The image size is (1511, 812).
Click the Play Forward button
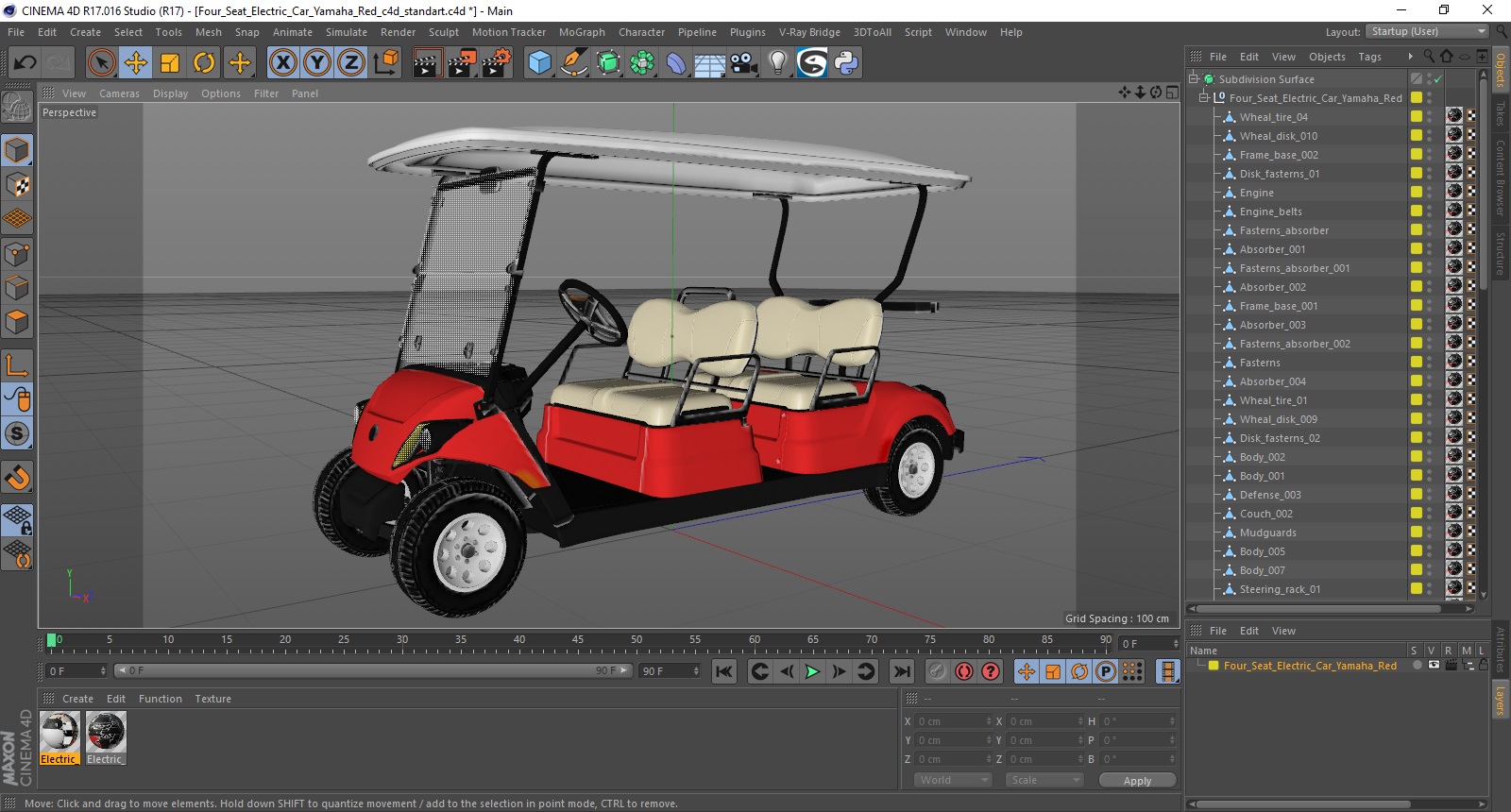pyautogui.click(x=812, y=671)
